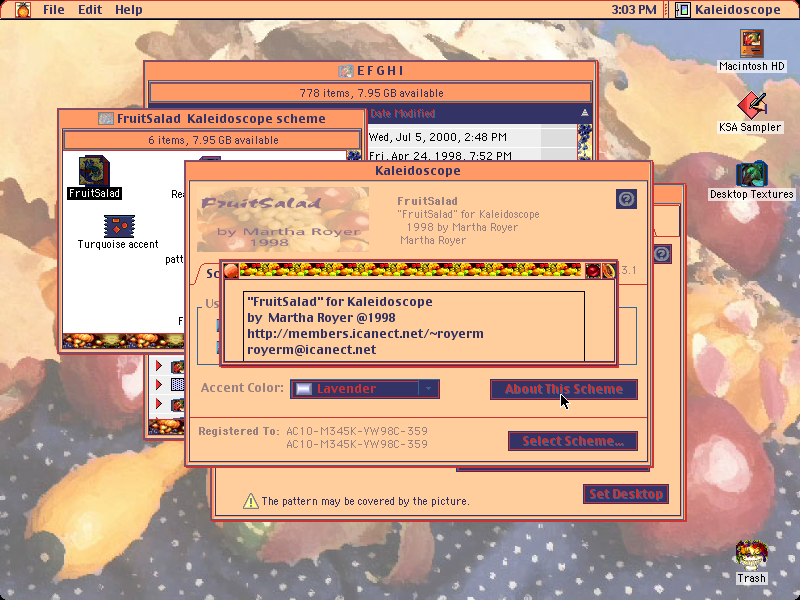Click the About This Scheme button
The width and height of the screenshot is (800, 600).
[x=564, y=389]
